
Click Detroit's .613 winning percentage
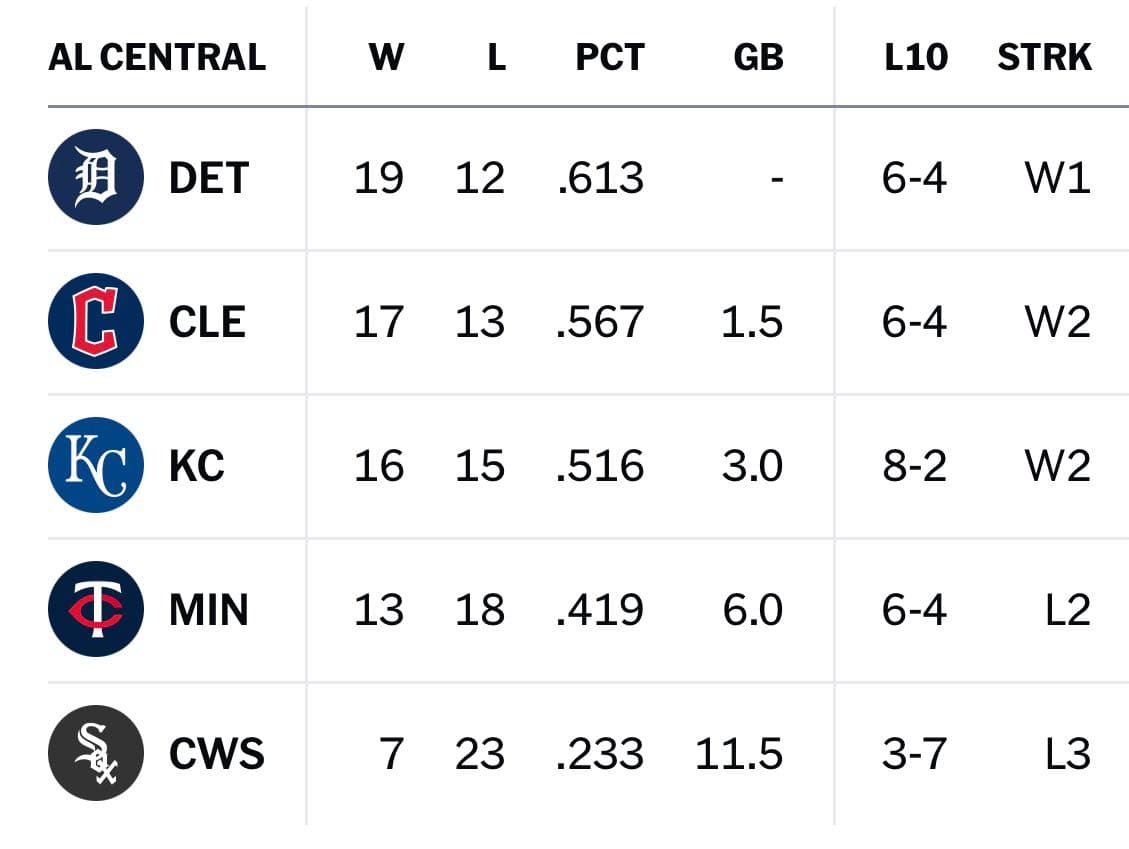[600, 178]
